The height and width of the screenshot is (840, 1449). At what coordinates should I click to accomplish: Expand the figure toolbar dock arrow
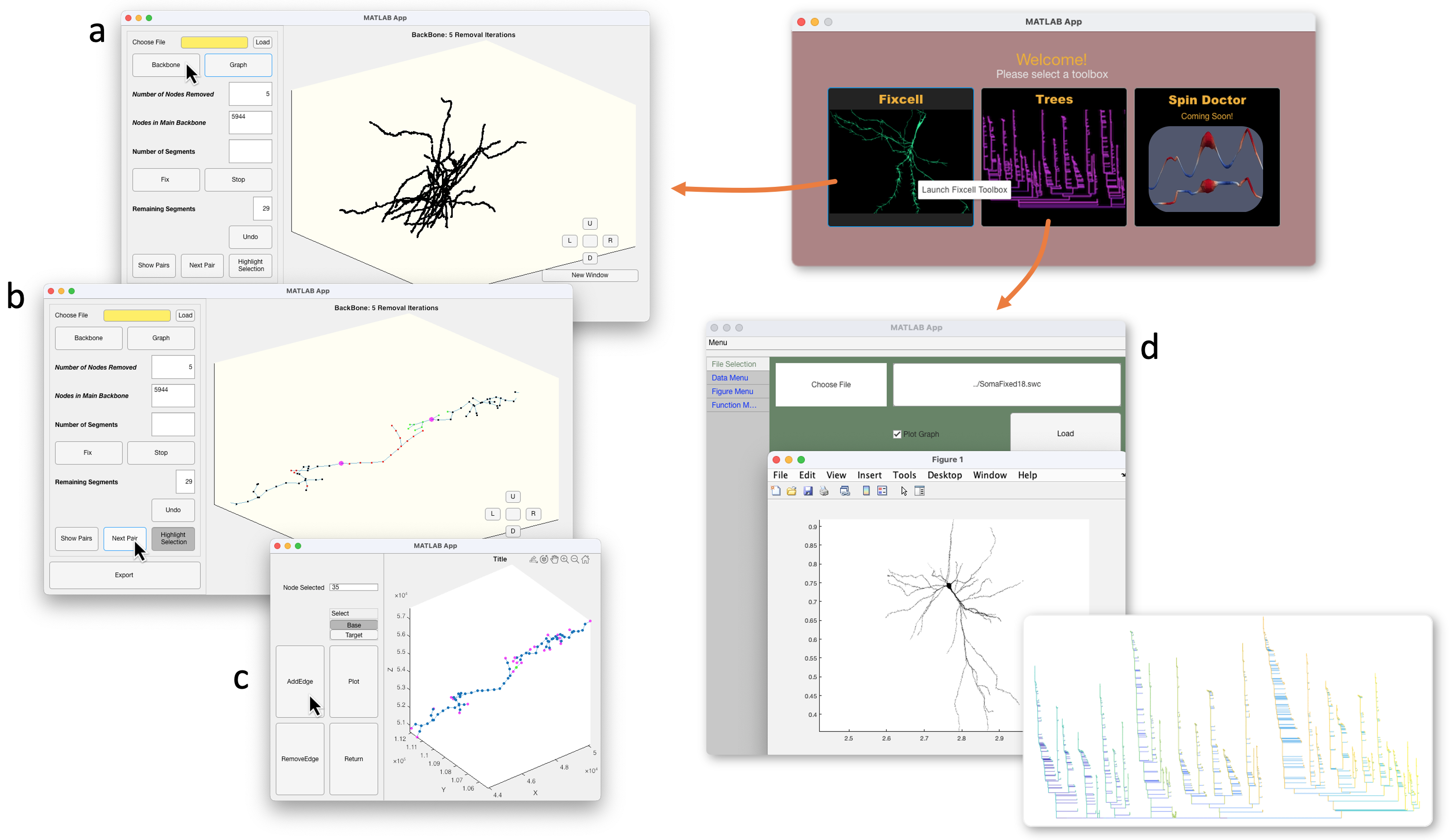(1123, 475)
